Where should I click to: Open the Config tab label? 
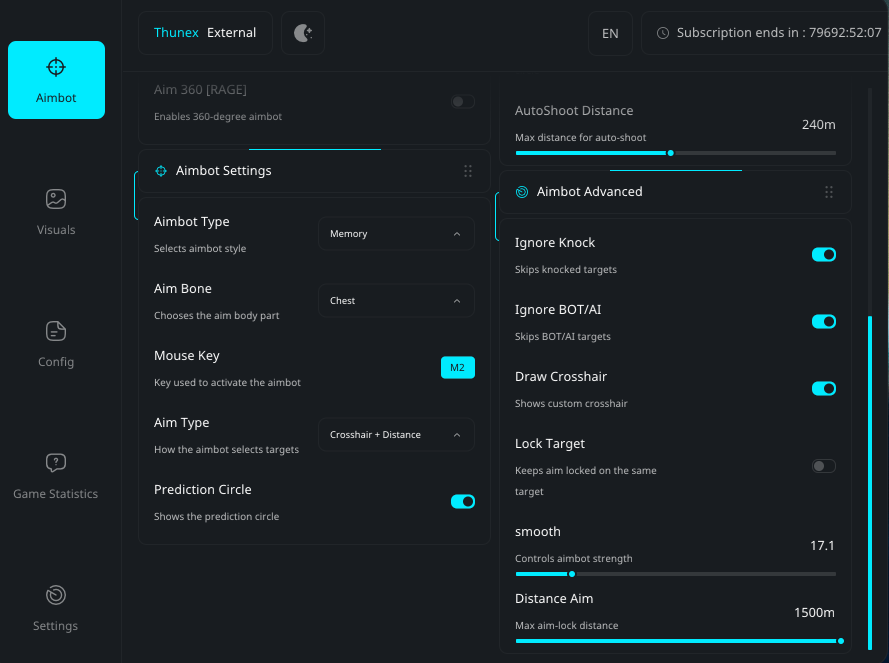coord(56,362)
